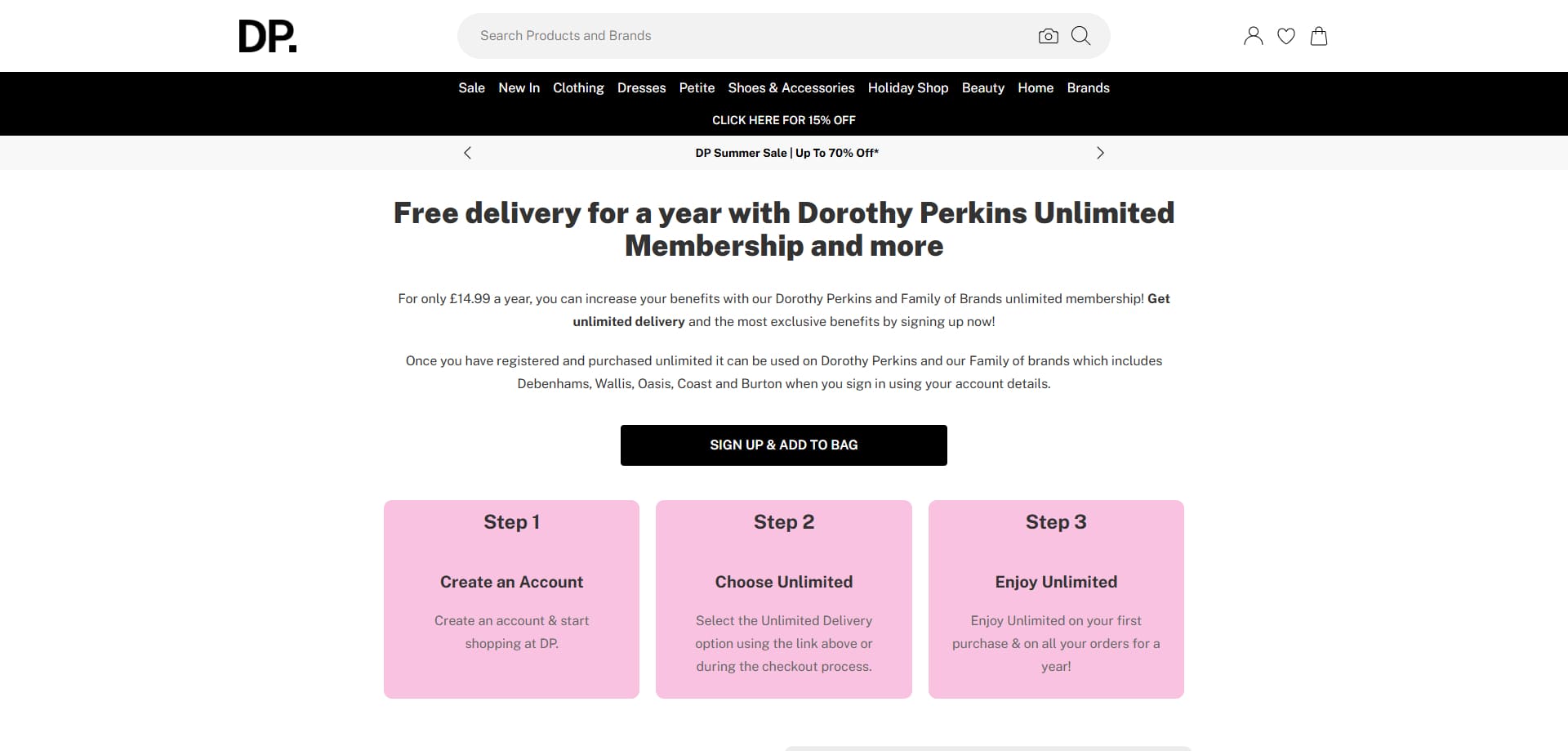Click the search magnifier icon
The width and height of the screenshot is (1568, 751).
[1080, 36]
